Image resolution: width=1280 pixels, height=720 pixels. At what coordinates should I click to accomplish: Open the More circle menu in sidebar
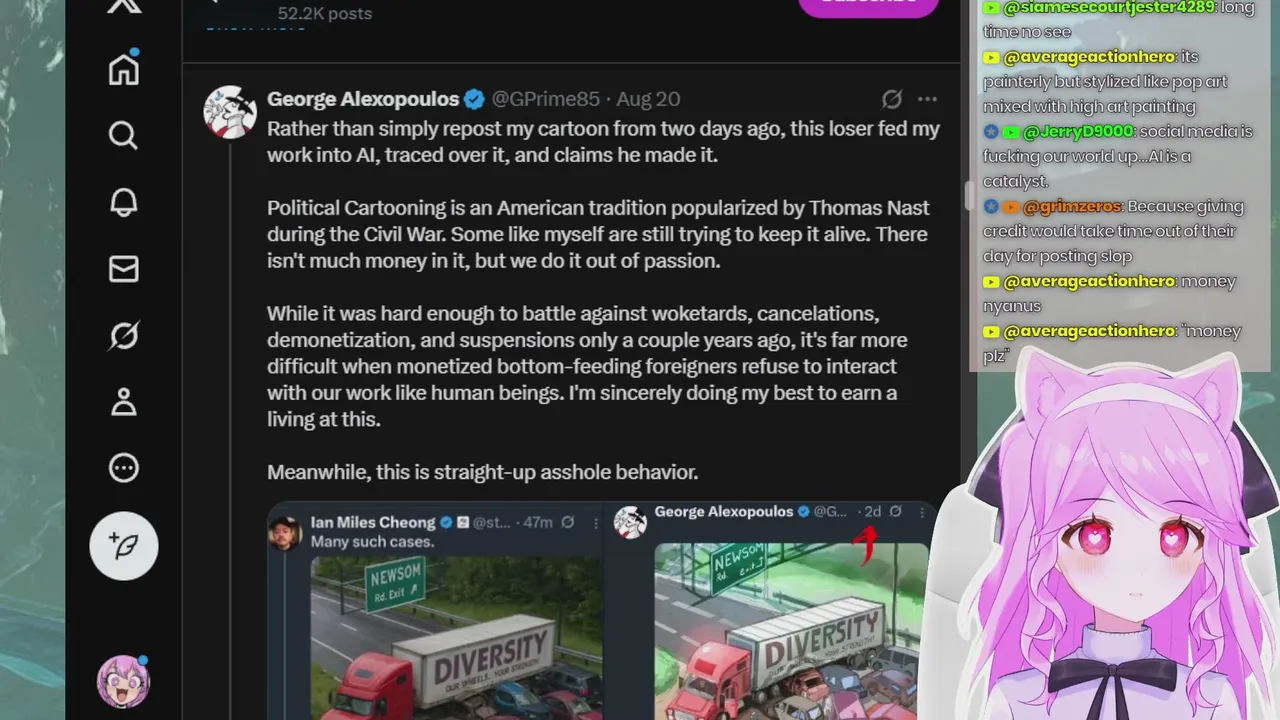tap(124, 468)
